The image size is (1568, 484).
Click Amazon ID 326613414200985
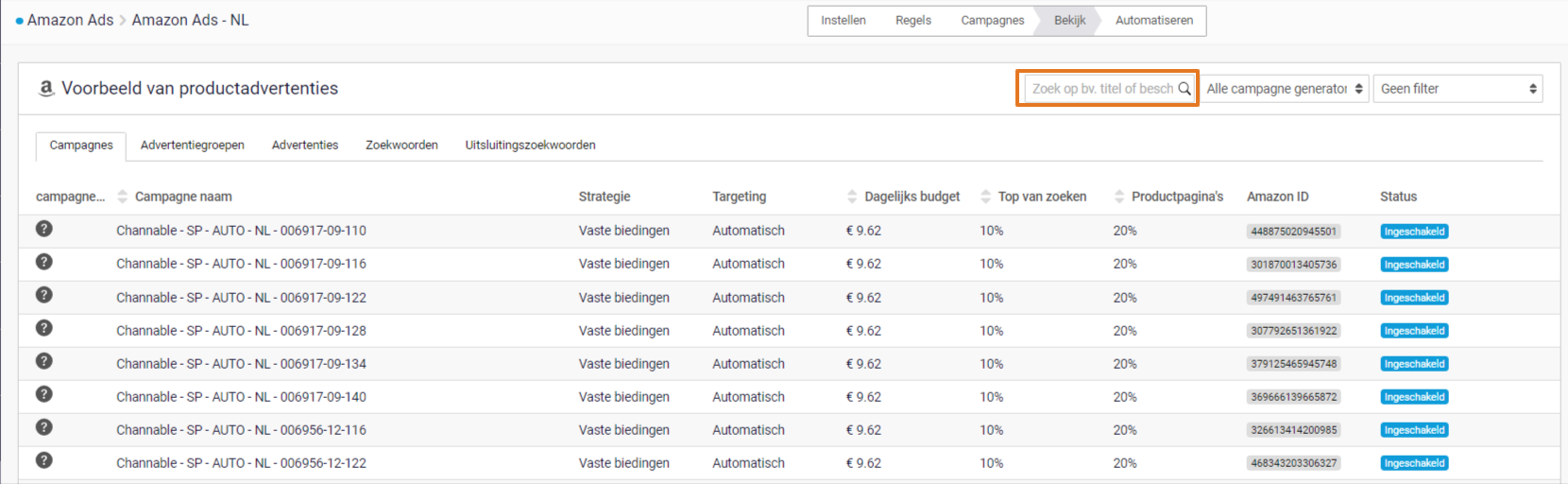coord(1294,430)
